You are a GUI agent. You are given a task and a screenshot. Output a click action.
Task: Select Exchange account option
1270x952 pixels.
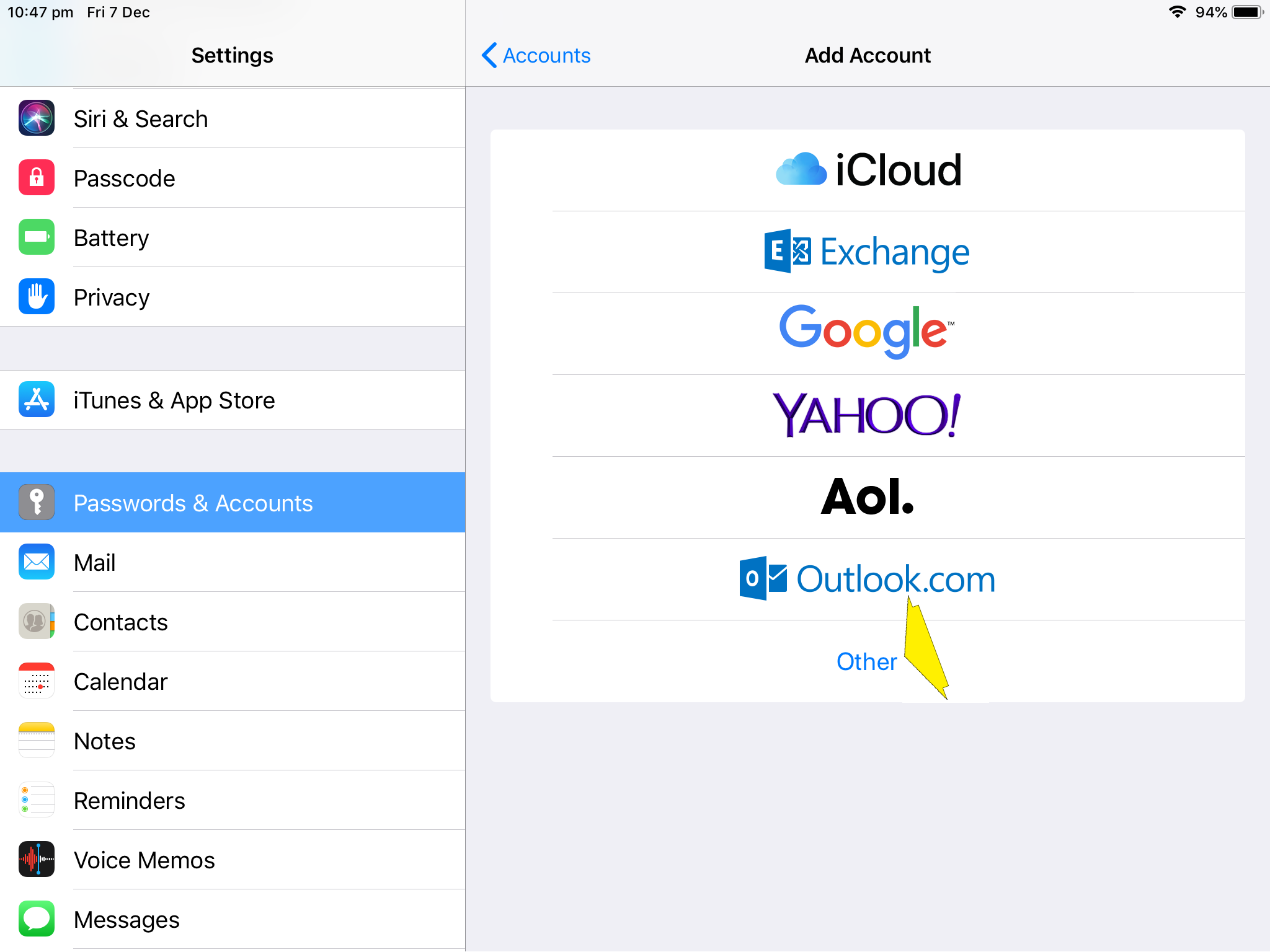(x=868, y=252)
